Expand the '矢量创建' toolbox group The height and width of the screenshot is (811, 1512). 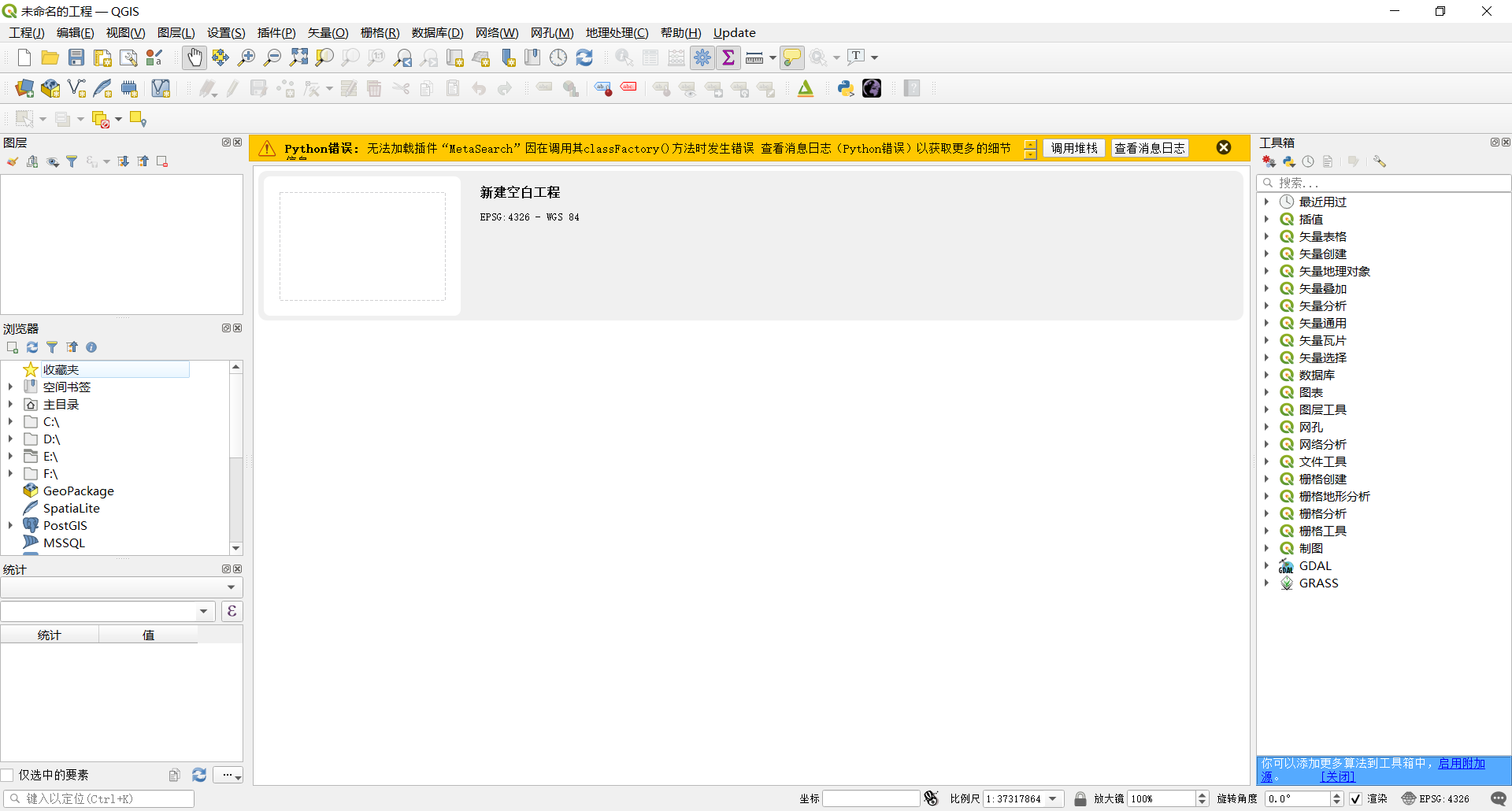tap(1266, 254)
